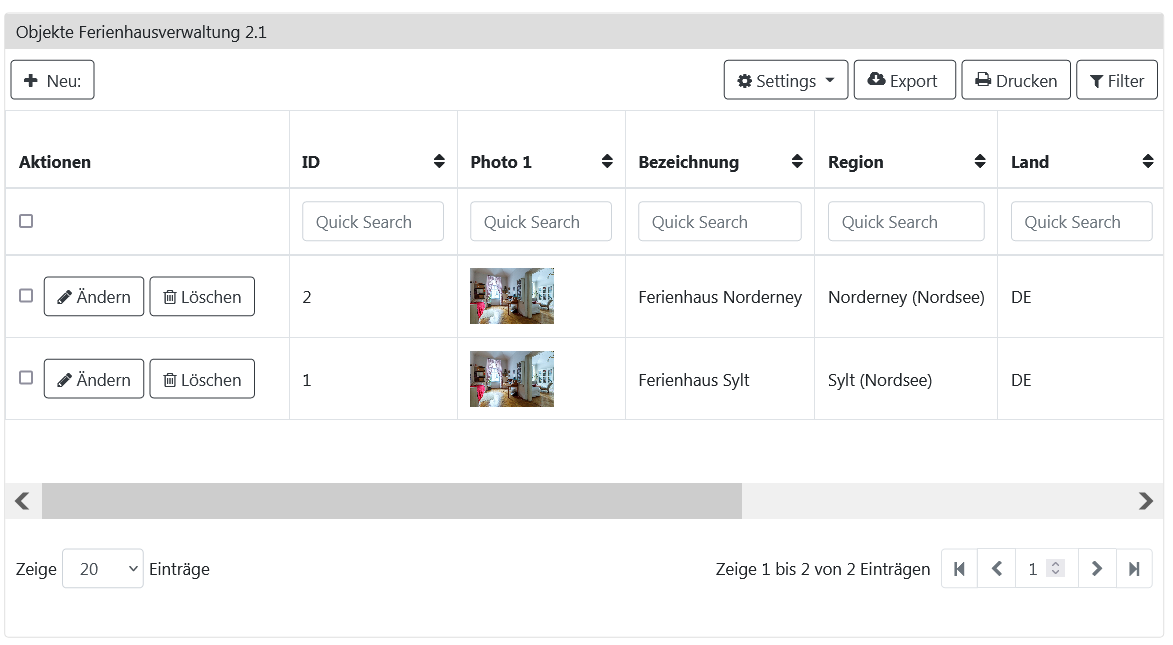Viewport: 1173px width, 645px height.
Task: Click Löschen for Ferienhaus Sylt
Action: tap(202, 380)
